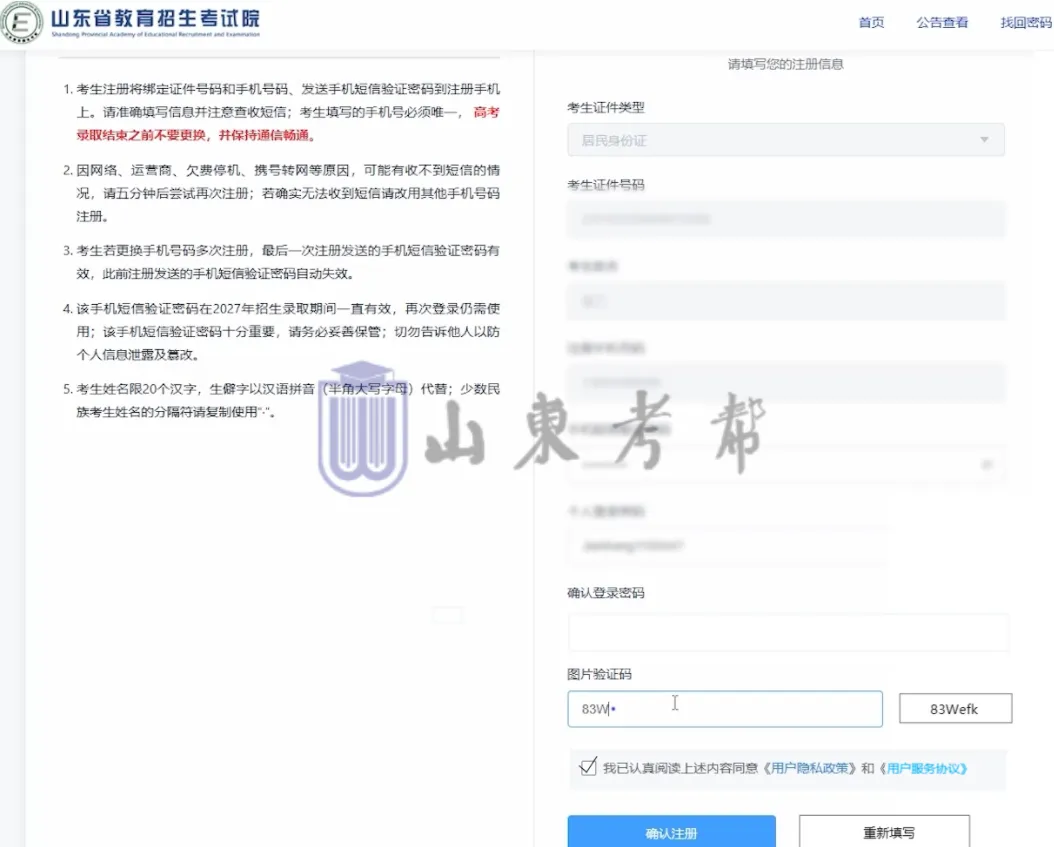Click the 确认注册 button
The image size is (1054, 847).
coord(672,832)
